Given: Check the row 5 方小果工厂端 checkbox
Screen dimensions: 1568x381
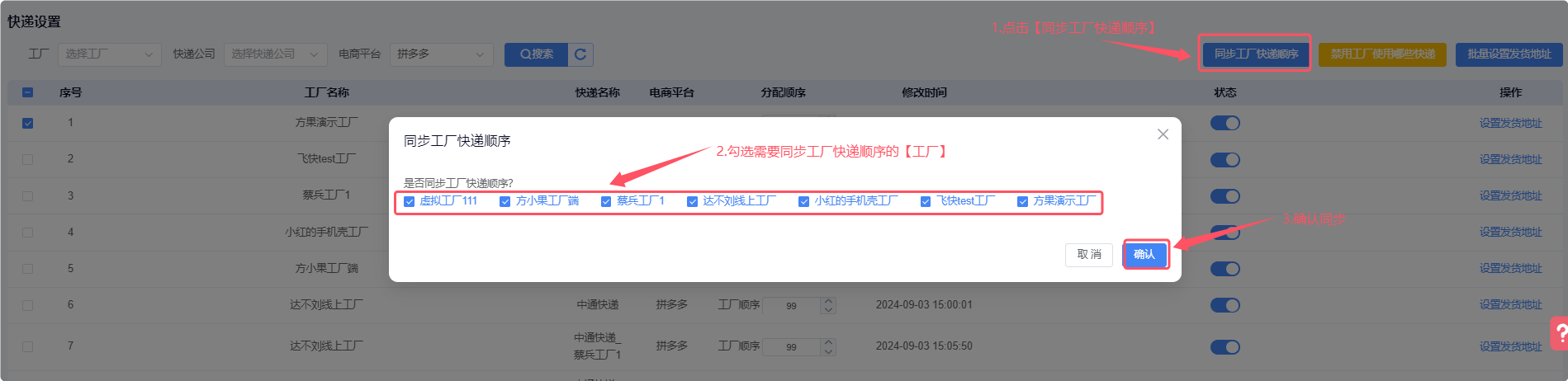Looking at the screenshot, I should 27,268.
